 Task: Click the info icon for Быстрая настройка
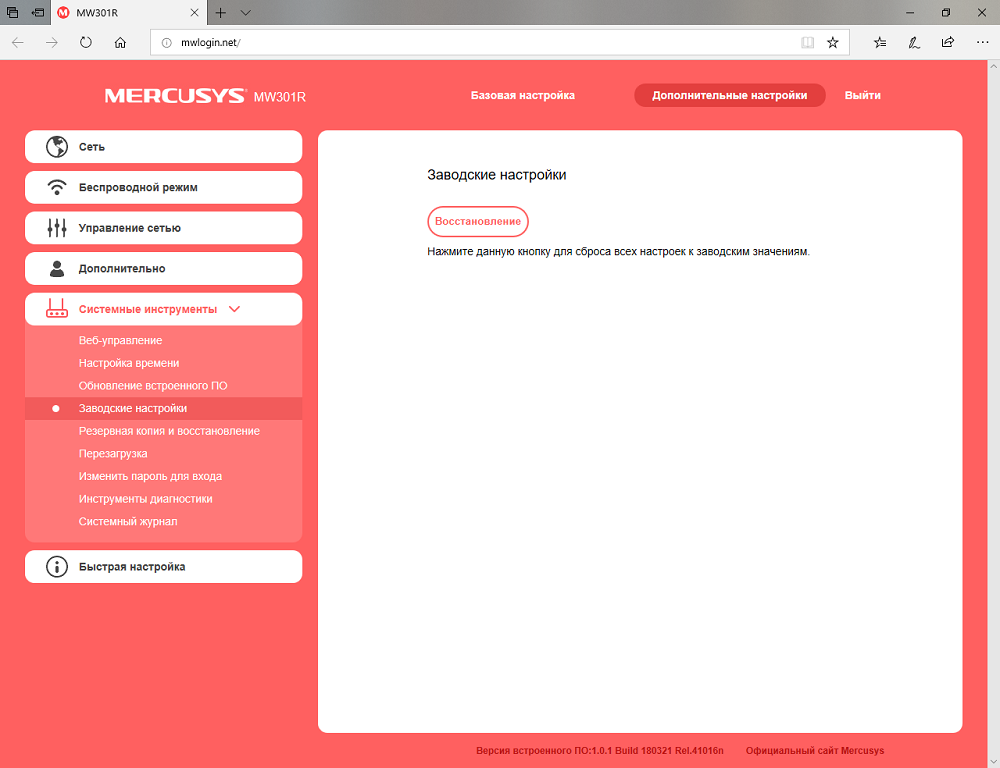57,566
